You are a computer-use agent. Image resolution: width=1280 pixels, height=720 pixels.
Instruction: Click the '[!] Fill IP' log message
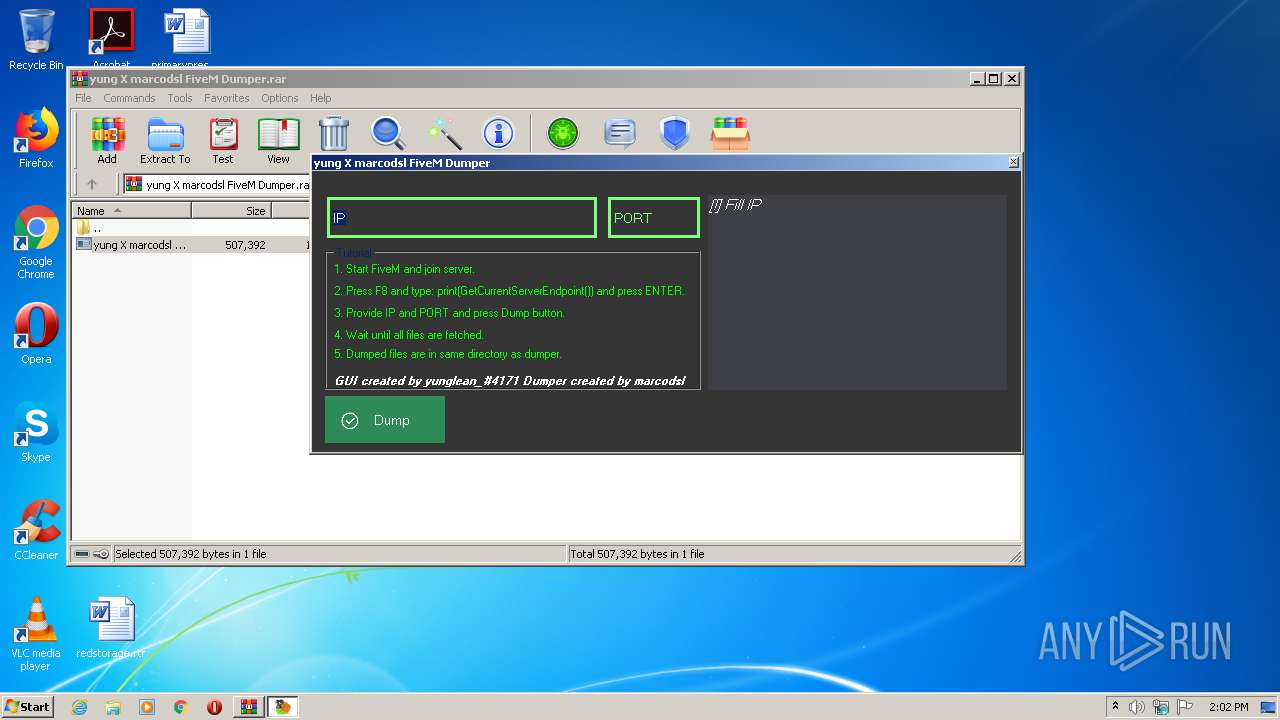[x=735, y=205]
